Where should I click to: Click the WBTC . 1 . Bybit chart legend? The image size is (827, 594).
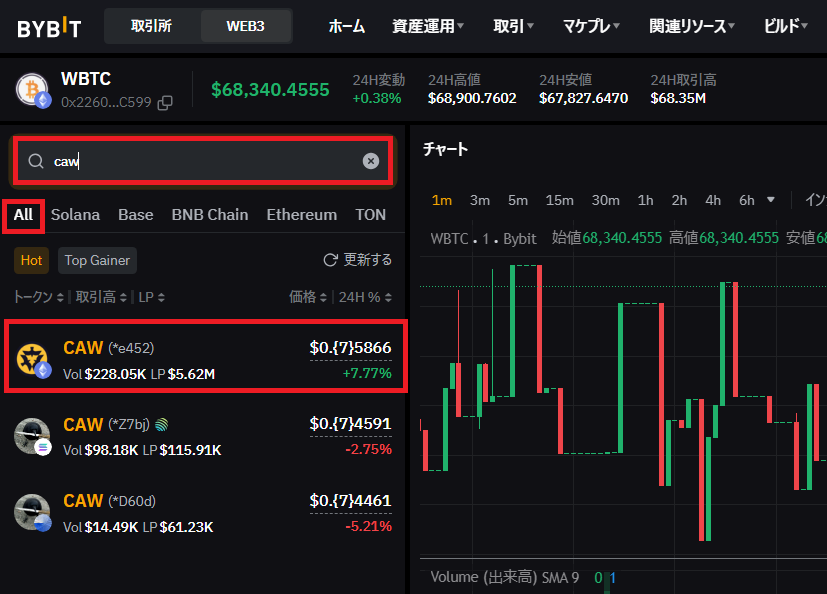click(x=483, y=239)
